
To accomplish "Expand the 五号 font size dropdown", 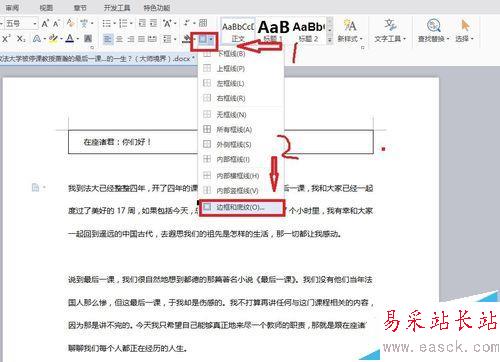I will coord(35,24).
